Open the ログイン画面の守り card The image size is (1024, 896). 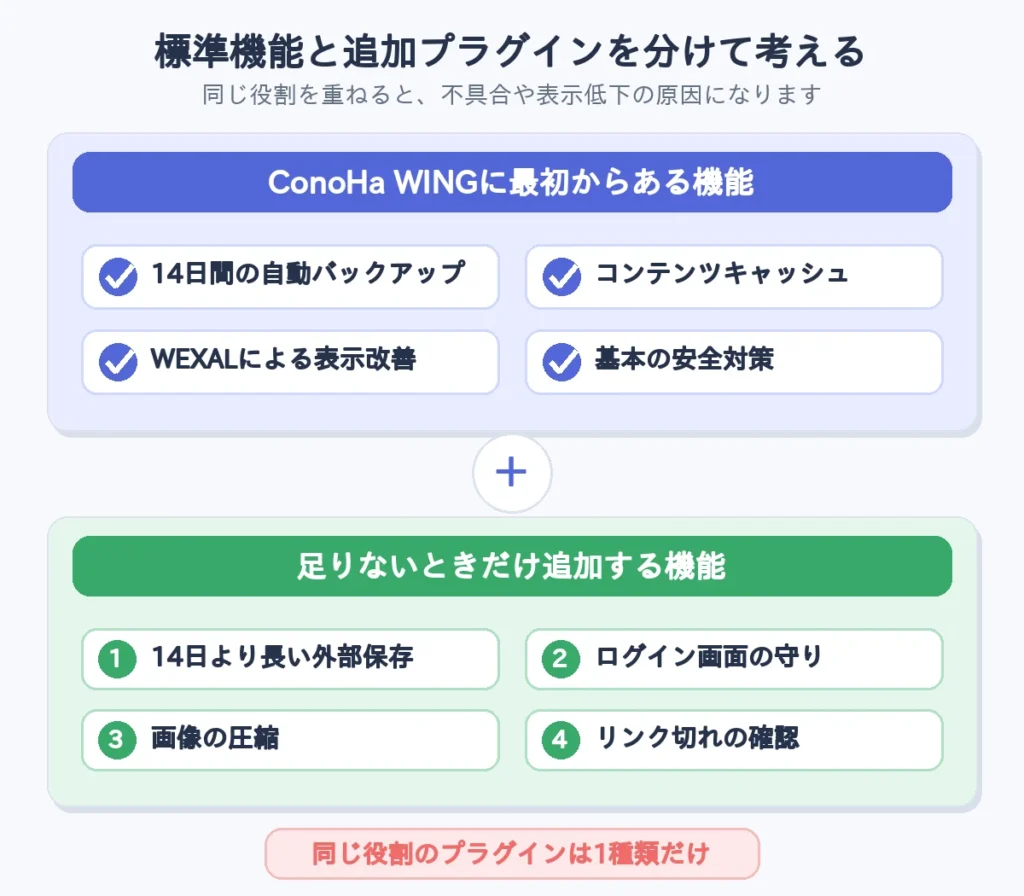point(734,659)
